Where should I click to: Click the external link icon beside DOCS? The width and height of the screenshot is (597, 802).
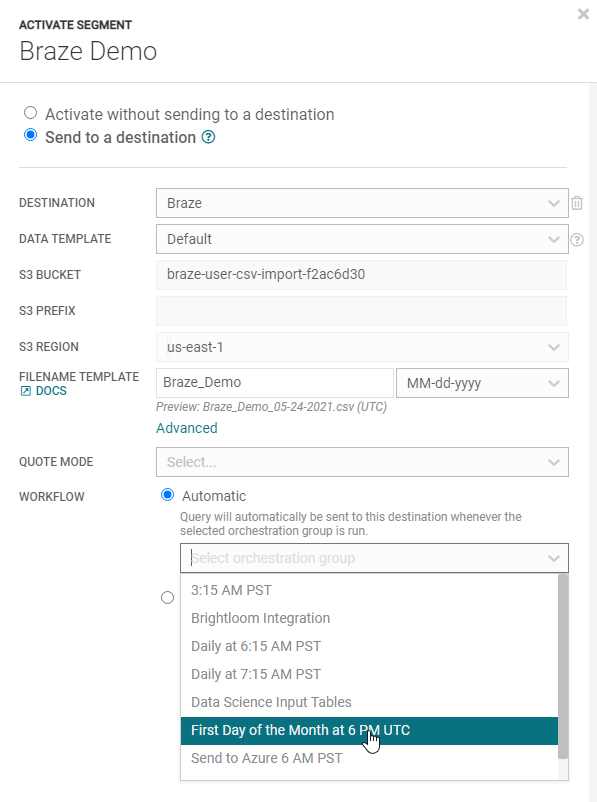pyautogui.click(x=26, y=391)
